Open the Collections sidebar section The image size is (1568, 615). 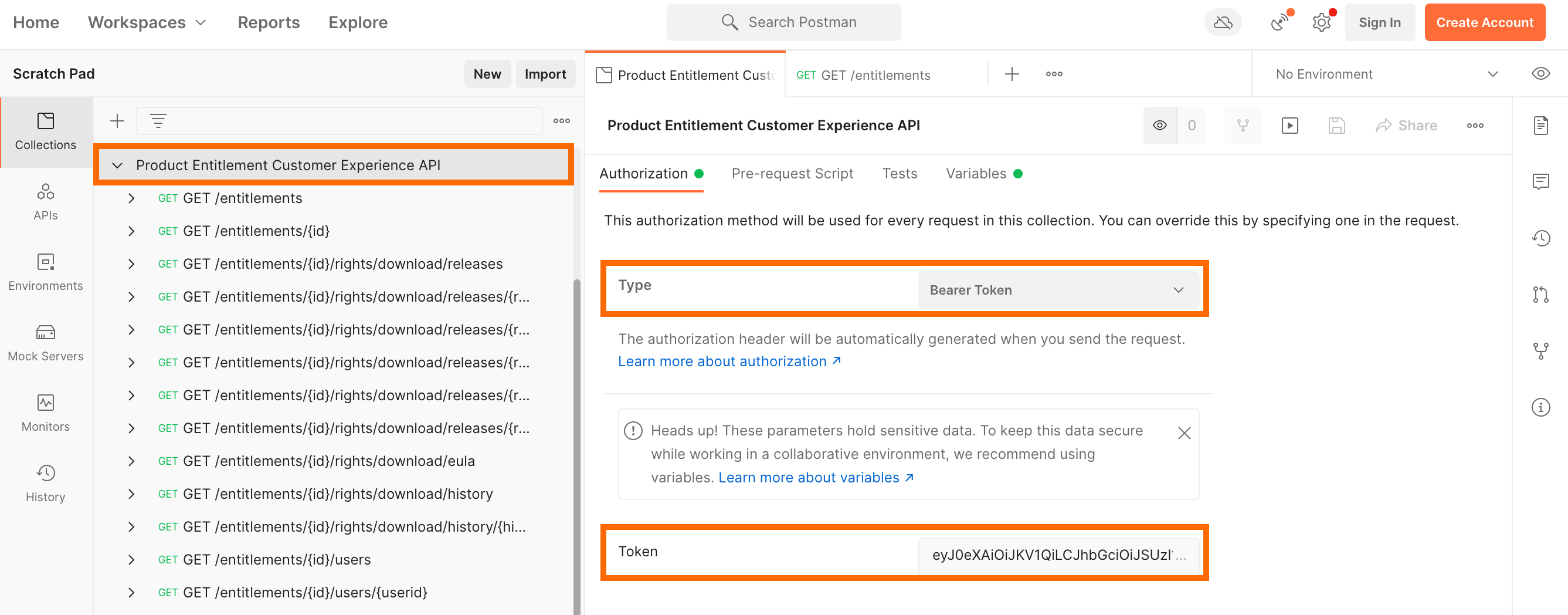[46, 132]
